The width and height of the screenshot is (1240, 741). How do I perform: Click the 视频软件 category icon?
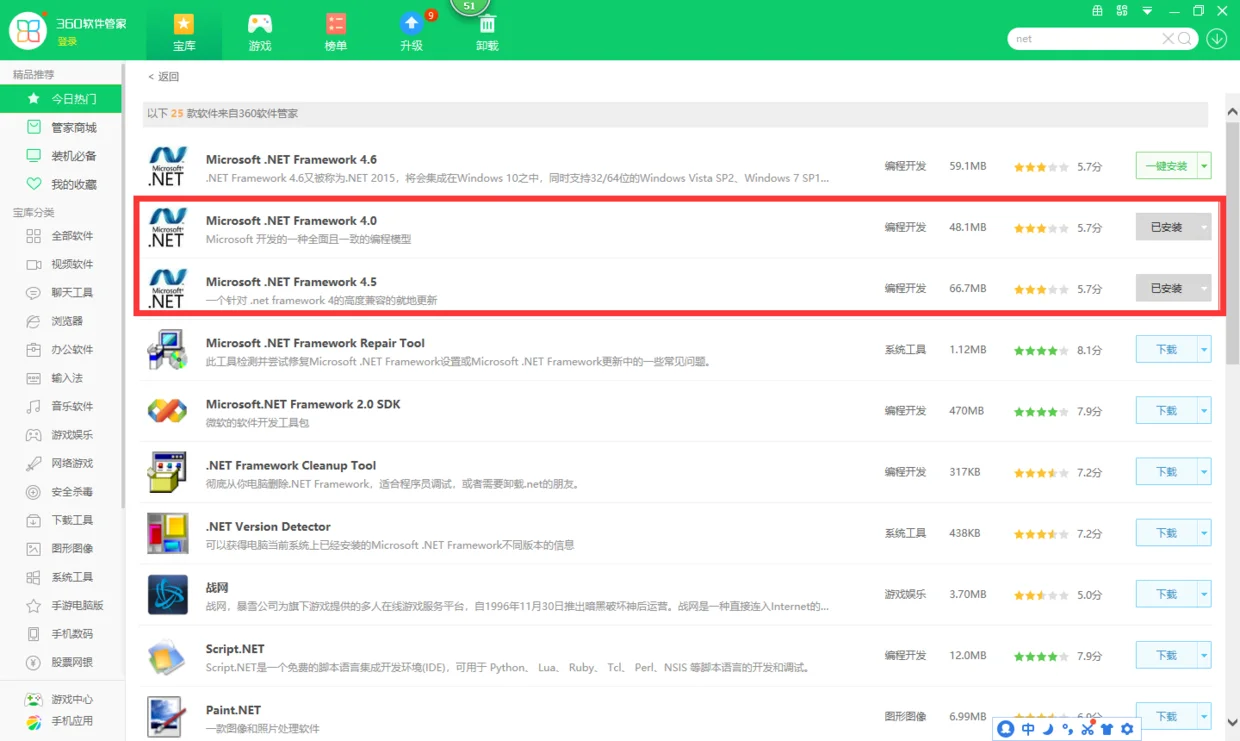tap(34, 264)
